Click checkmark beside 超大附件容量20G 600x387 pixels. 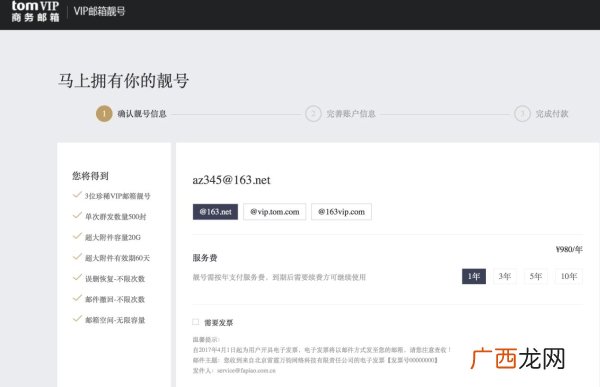[x=77, y=236]
